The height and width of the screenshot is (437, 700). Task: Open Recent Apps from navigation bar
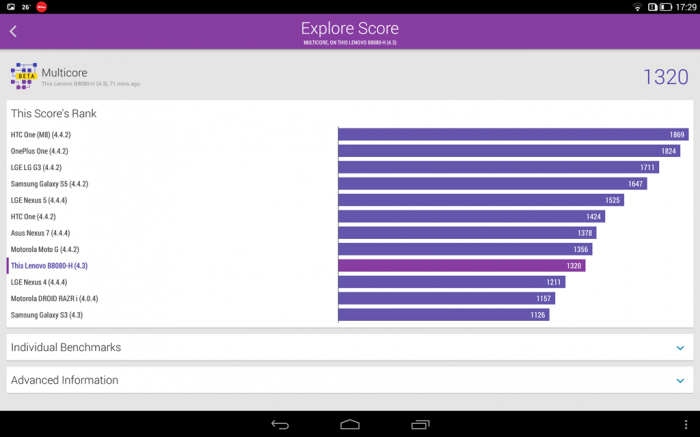pos(420,425)
